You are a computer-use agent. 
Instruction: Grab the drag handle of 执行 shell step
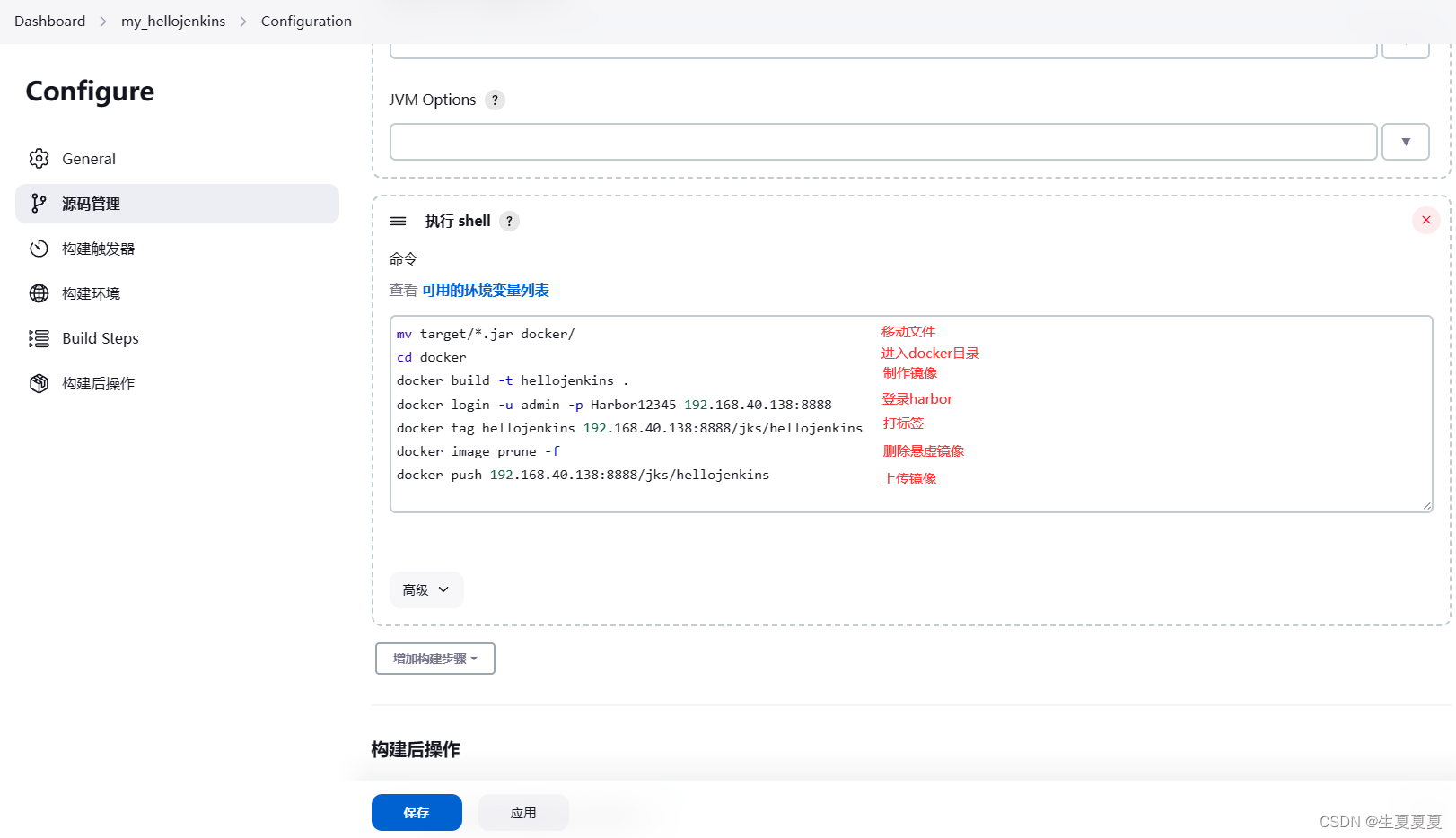tap(399, 221)
